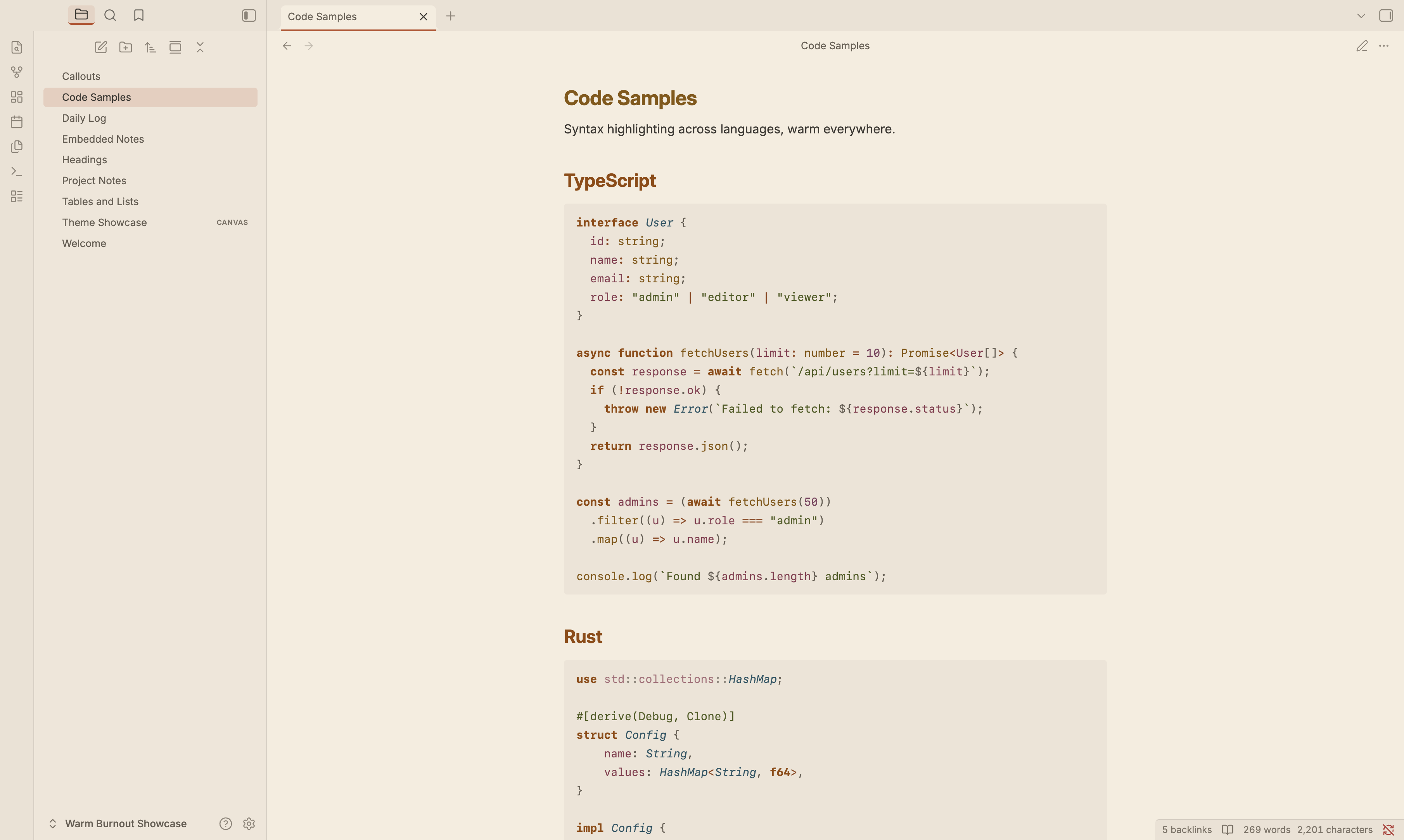
Task: Click the TypeScript heading
Action: point(609,181)
